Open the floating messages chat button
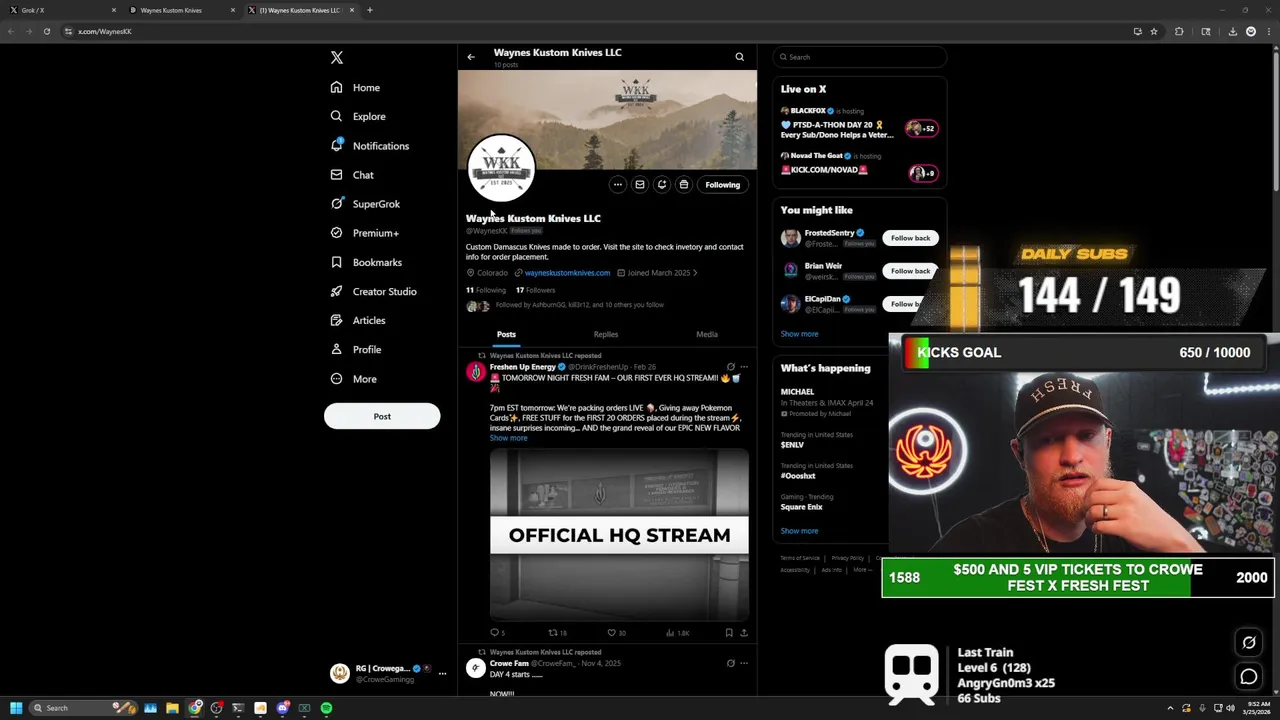The image size is (1280, 720). pos(1249,677)
